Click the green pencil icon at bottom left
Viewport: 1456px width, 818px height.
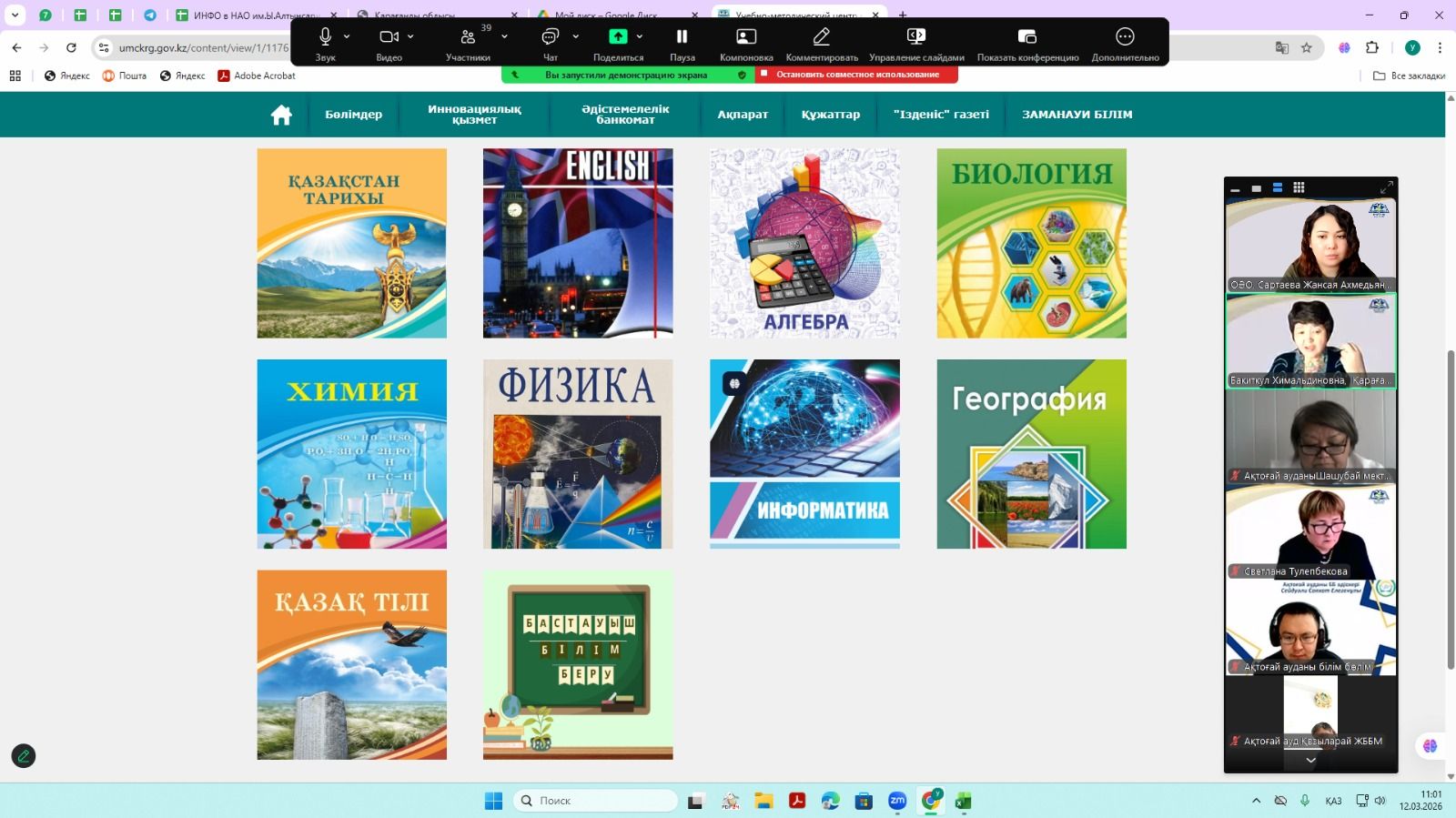click(24, 756)
